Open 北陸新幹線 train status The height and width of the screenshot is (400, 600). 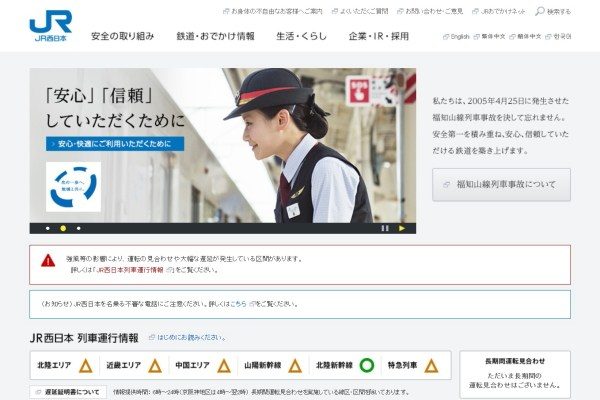(x=346, y=366)
